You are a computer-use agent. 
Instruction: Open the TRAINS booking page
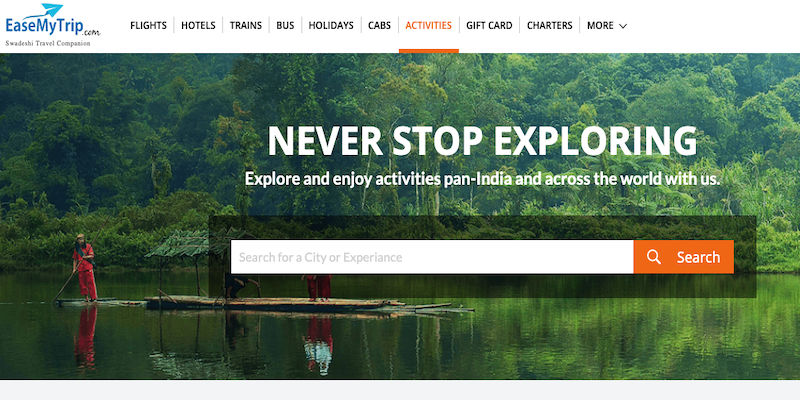coord(245,26)
